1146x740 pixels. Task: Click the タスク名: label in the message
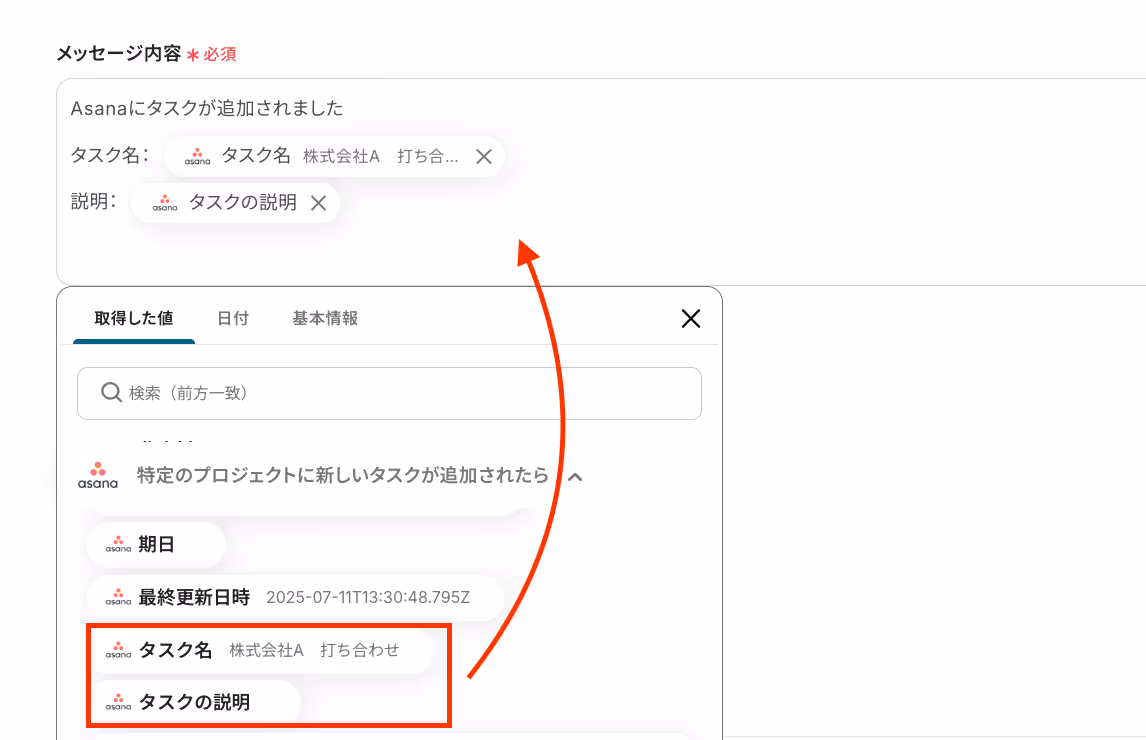110,155
